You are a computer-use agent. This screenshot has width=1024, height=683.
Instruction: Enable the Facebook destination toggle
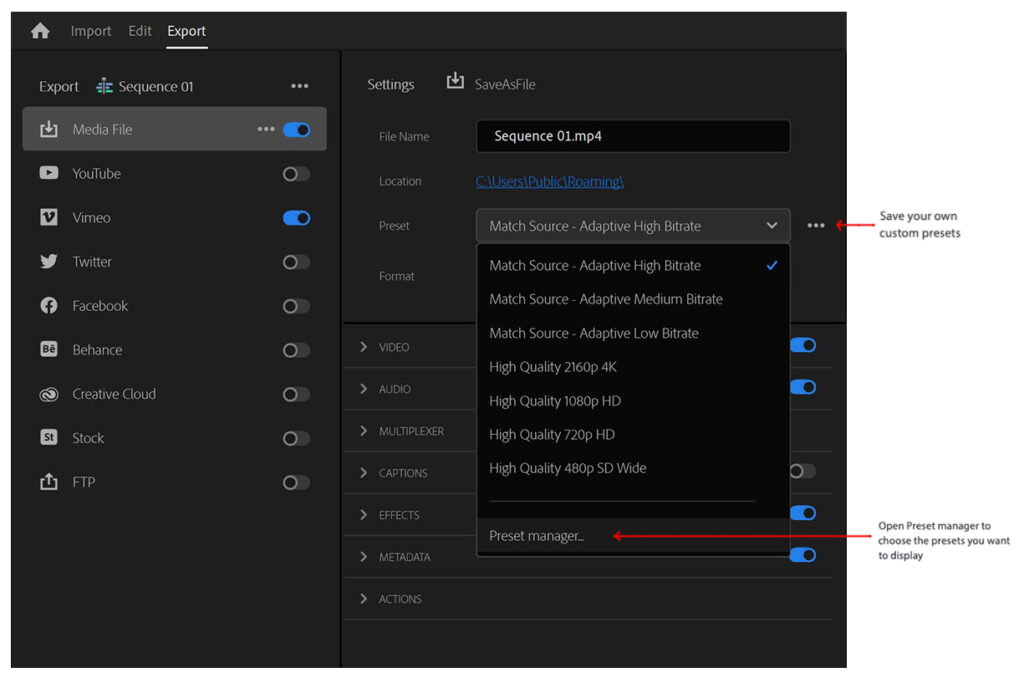point(296,306)
